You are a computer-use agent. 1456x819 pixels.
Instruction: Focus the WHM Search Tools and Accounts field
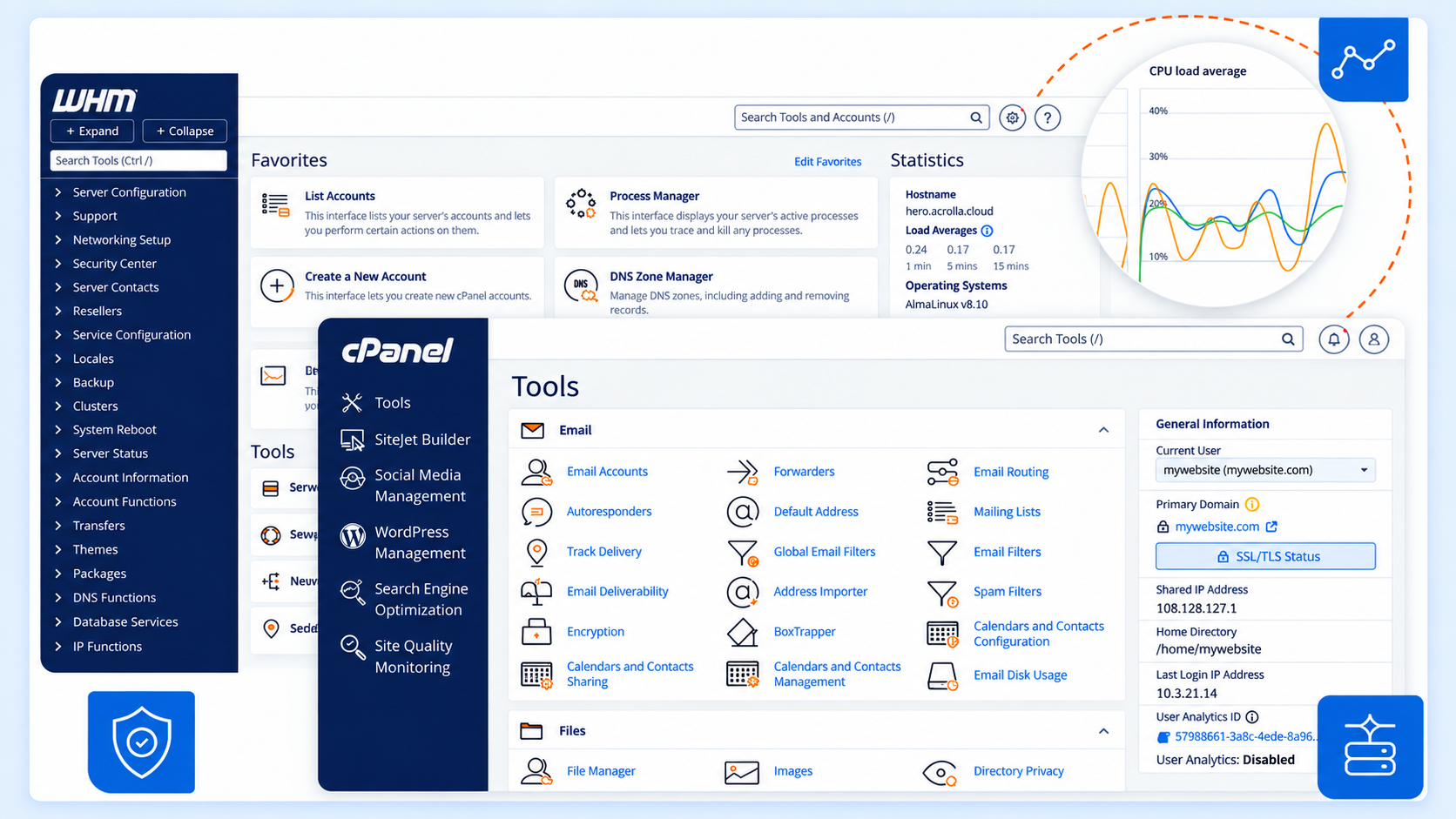pyautogui.click(x=861, y=117)
